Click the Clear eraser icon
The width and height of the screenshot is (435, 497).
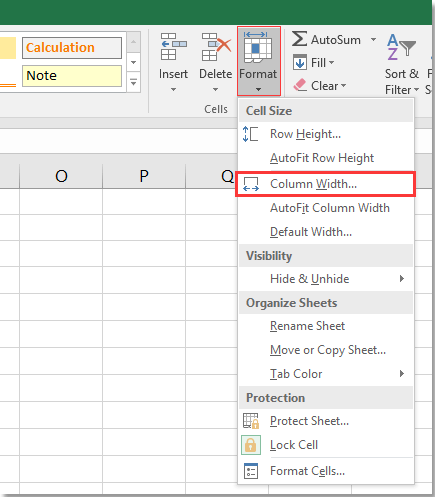300,85
